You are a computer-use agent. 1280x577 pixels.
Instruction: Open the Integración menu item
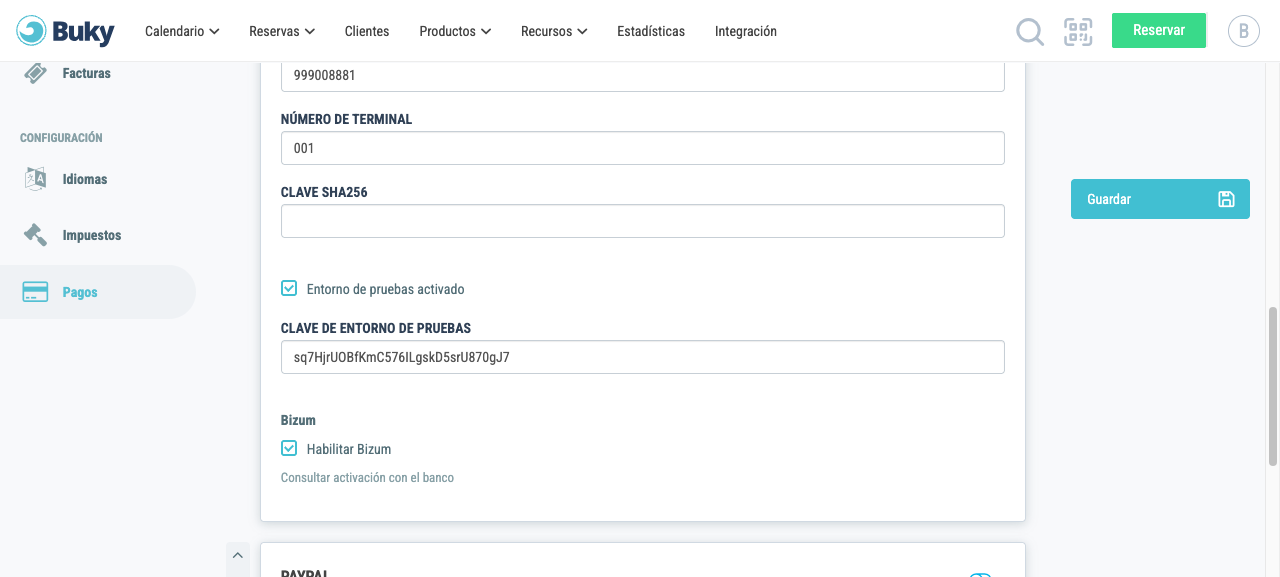(x=746, y=31)
